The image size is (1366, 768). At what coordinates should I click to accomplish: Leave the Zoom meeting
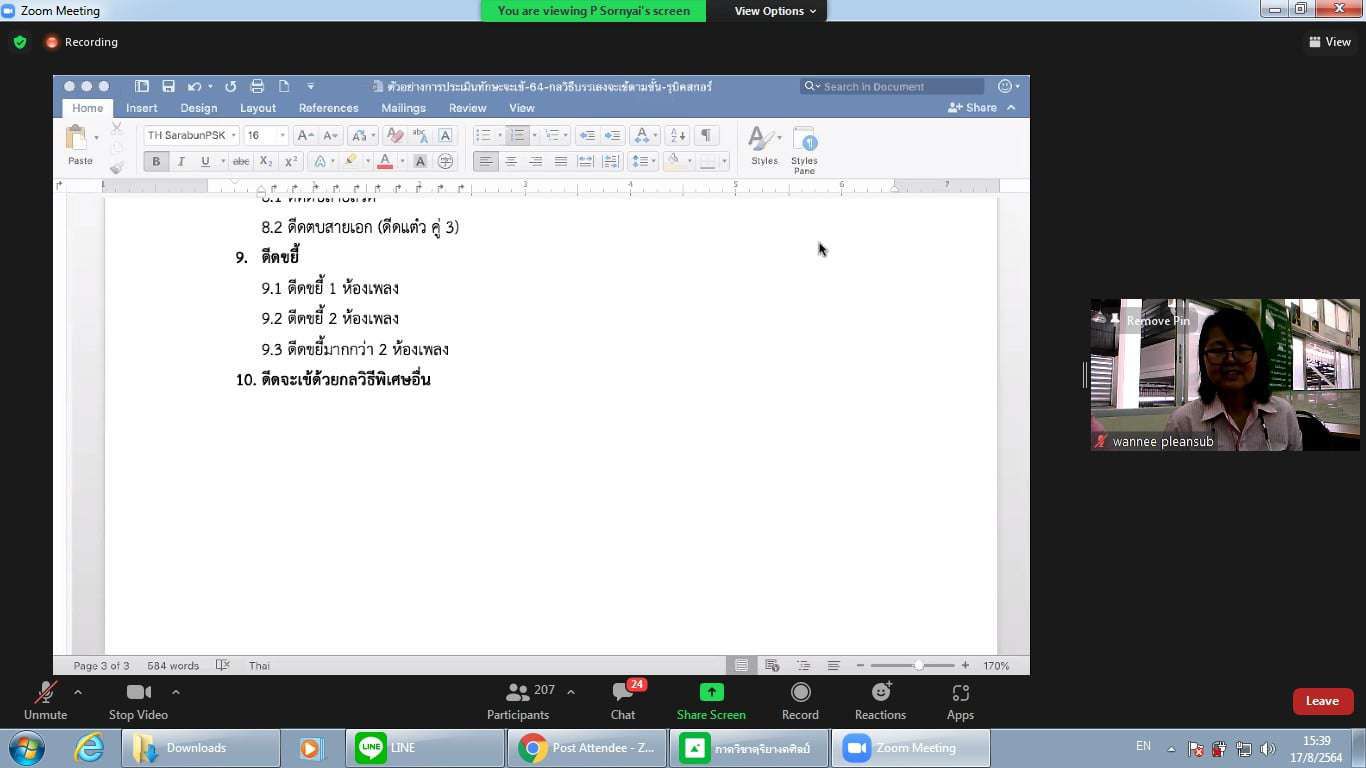(x=1322, y=701)
